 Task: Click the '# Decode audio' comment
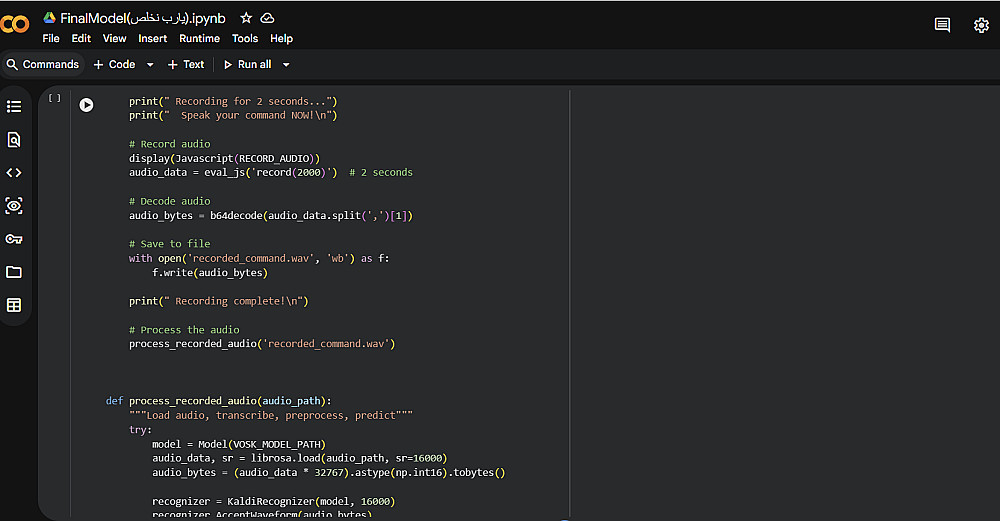170,201
